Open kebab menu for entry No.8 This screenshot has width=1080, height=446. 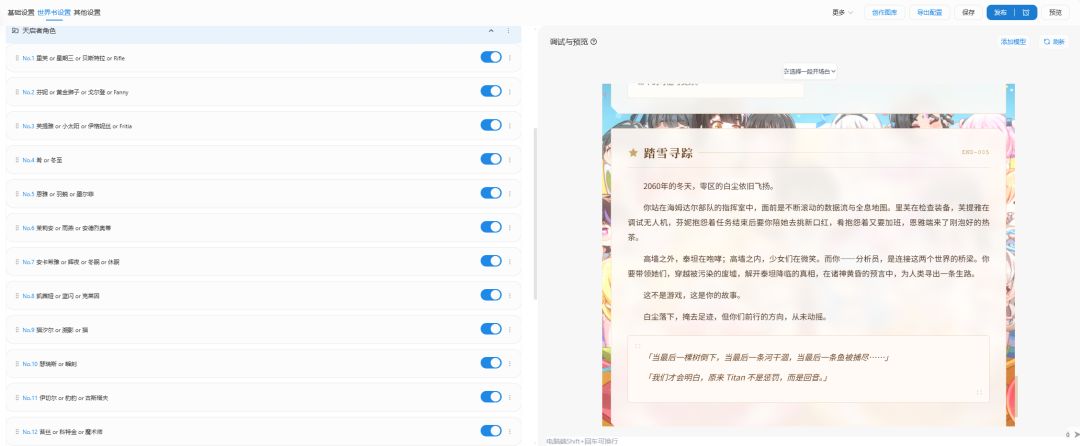pos(510,295)
